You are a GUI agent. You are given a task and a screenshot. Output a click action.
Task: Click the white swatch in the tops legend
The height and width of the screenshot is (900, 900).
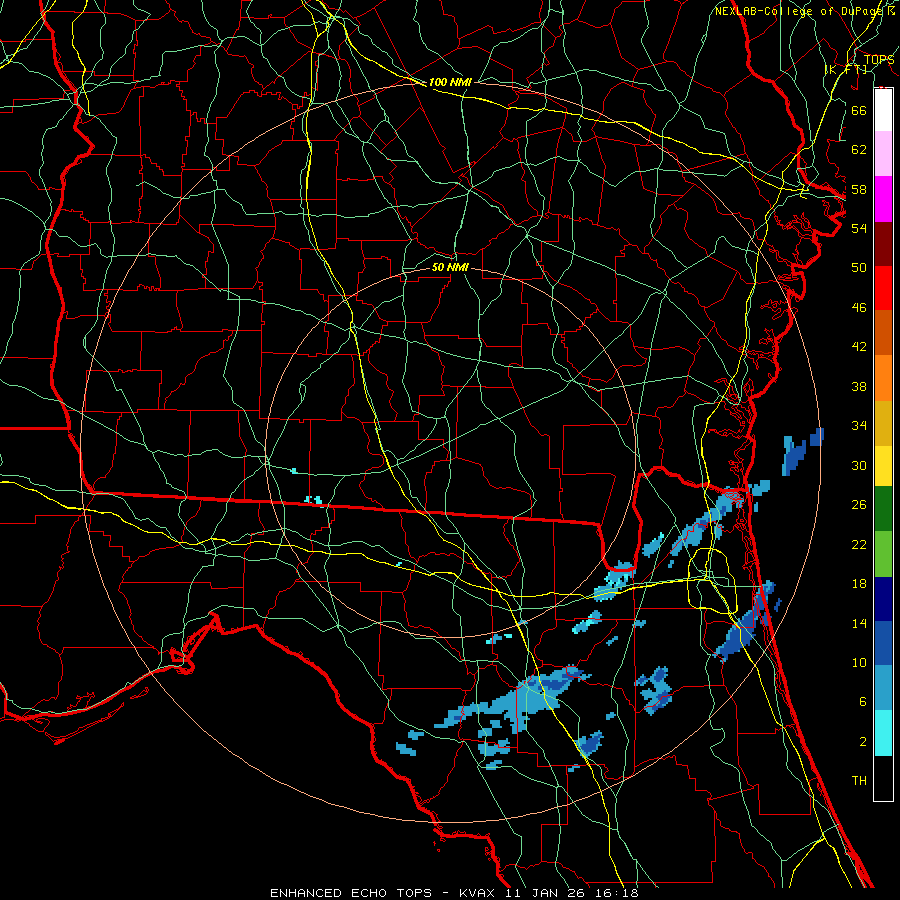point(883,110)
